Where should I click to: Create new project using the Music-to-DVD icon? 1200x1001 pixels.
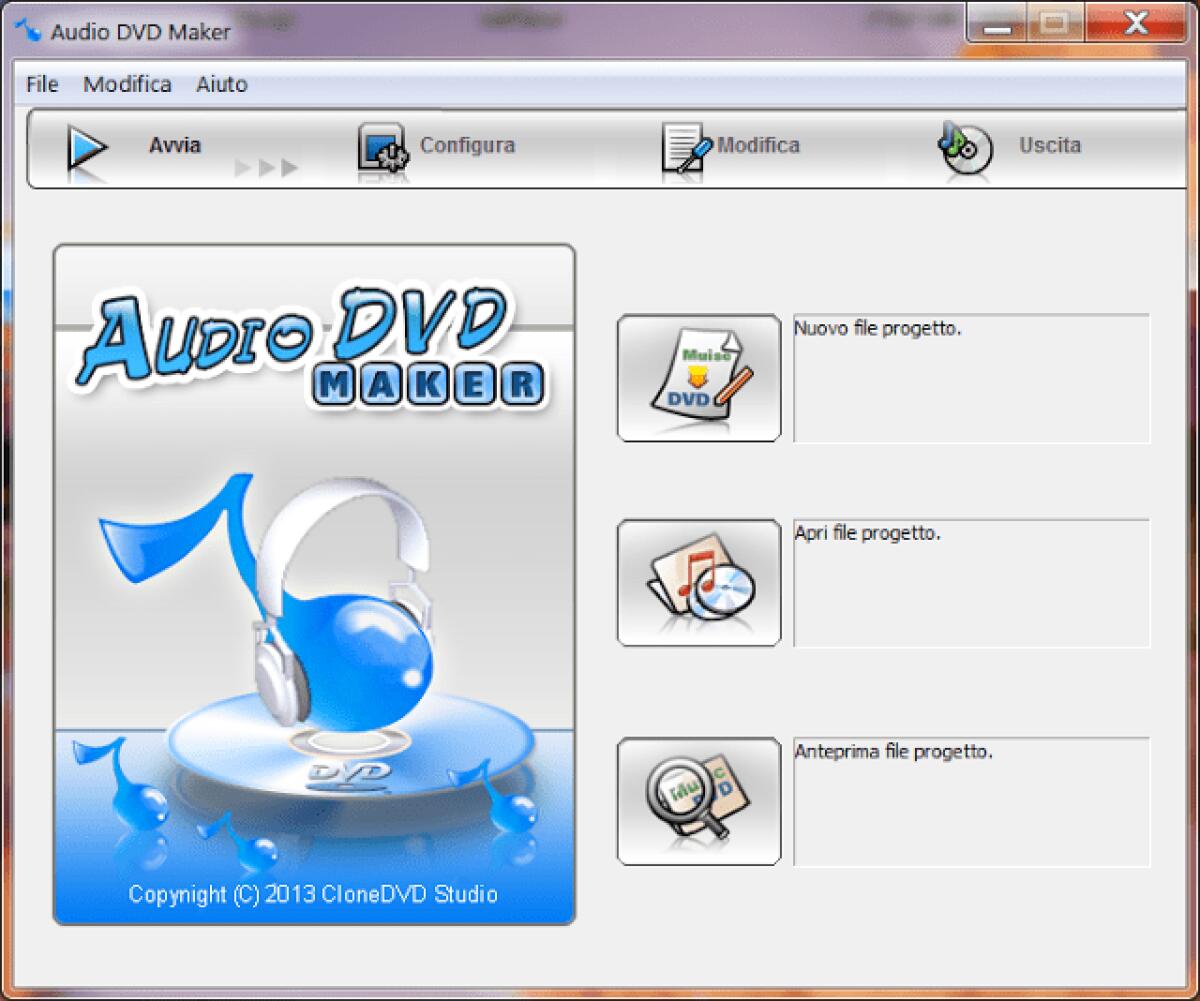click(697, 376)
